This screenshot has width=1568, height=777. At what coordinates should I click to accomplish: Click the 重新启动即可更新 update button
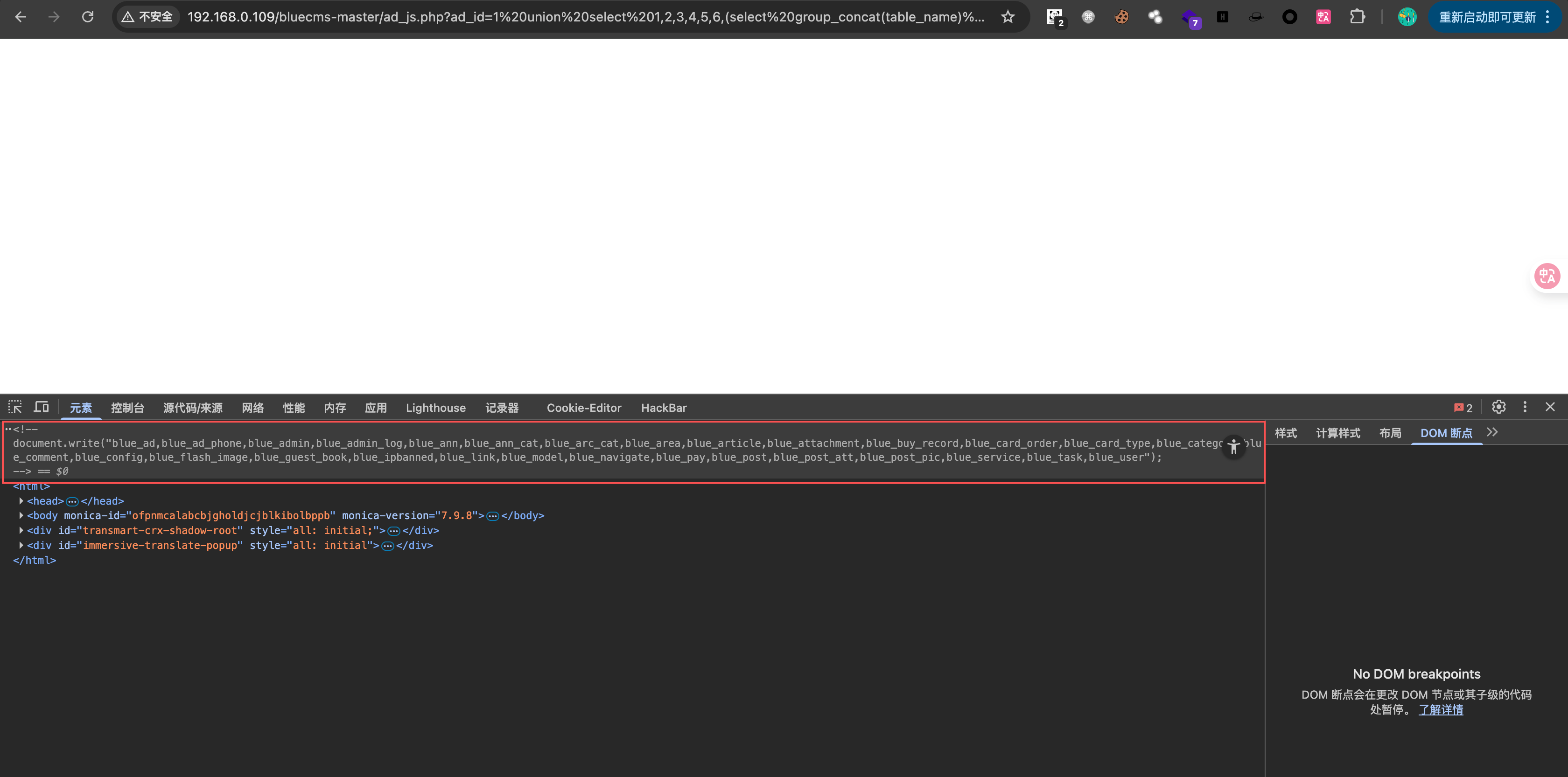pos(1487,17)
